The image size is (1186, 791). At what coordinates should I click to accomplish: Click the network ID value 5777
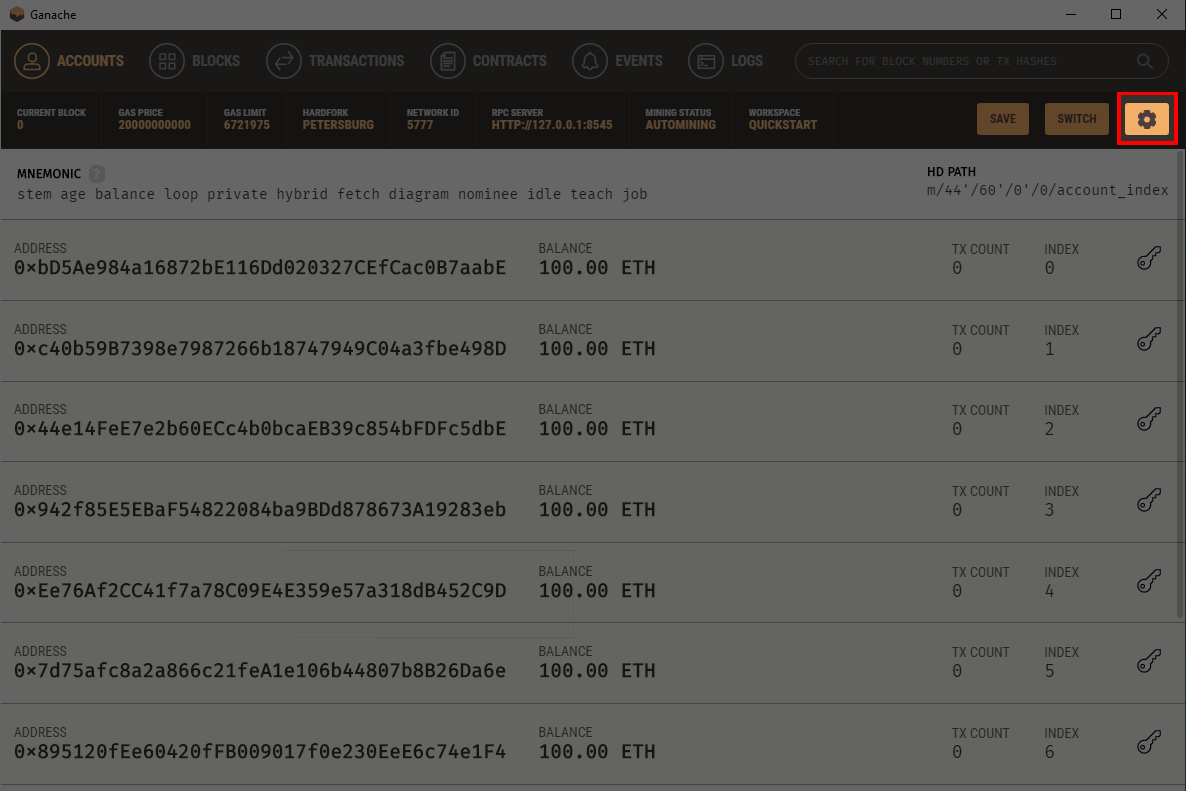click(x=420, y=125)
